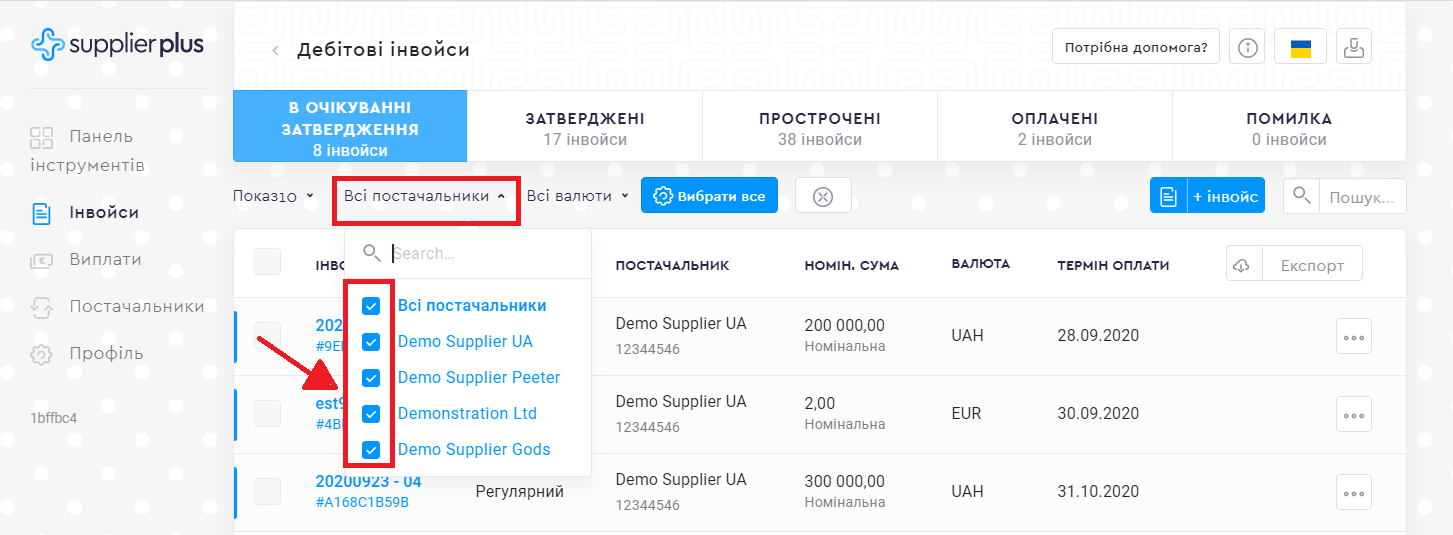
Task: Uncheck the Всі постачальники checkbox
Action: [371, 306]
